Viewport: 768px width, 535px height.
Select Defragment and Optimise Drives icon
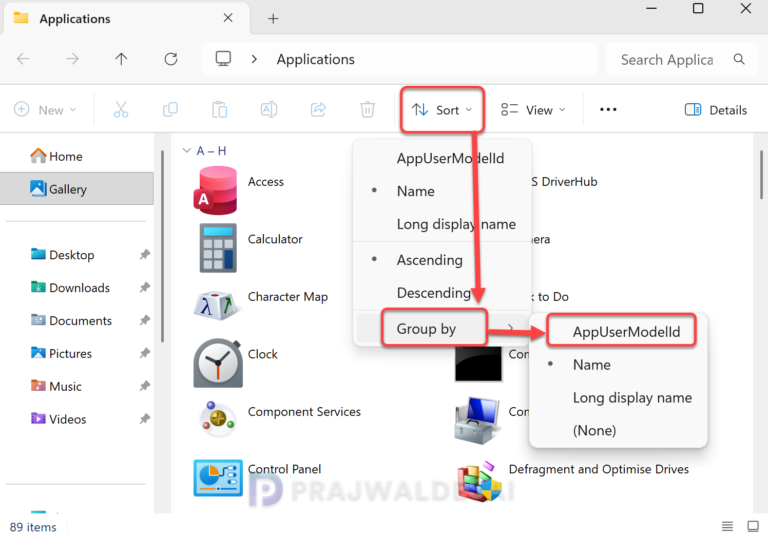click(x=479, y=480)
